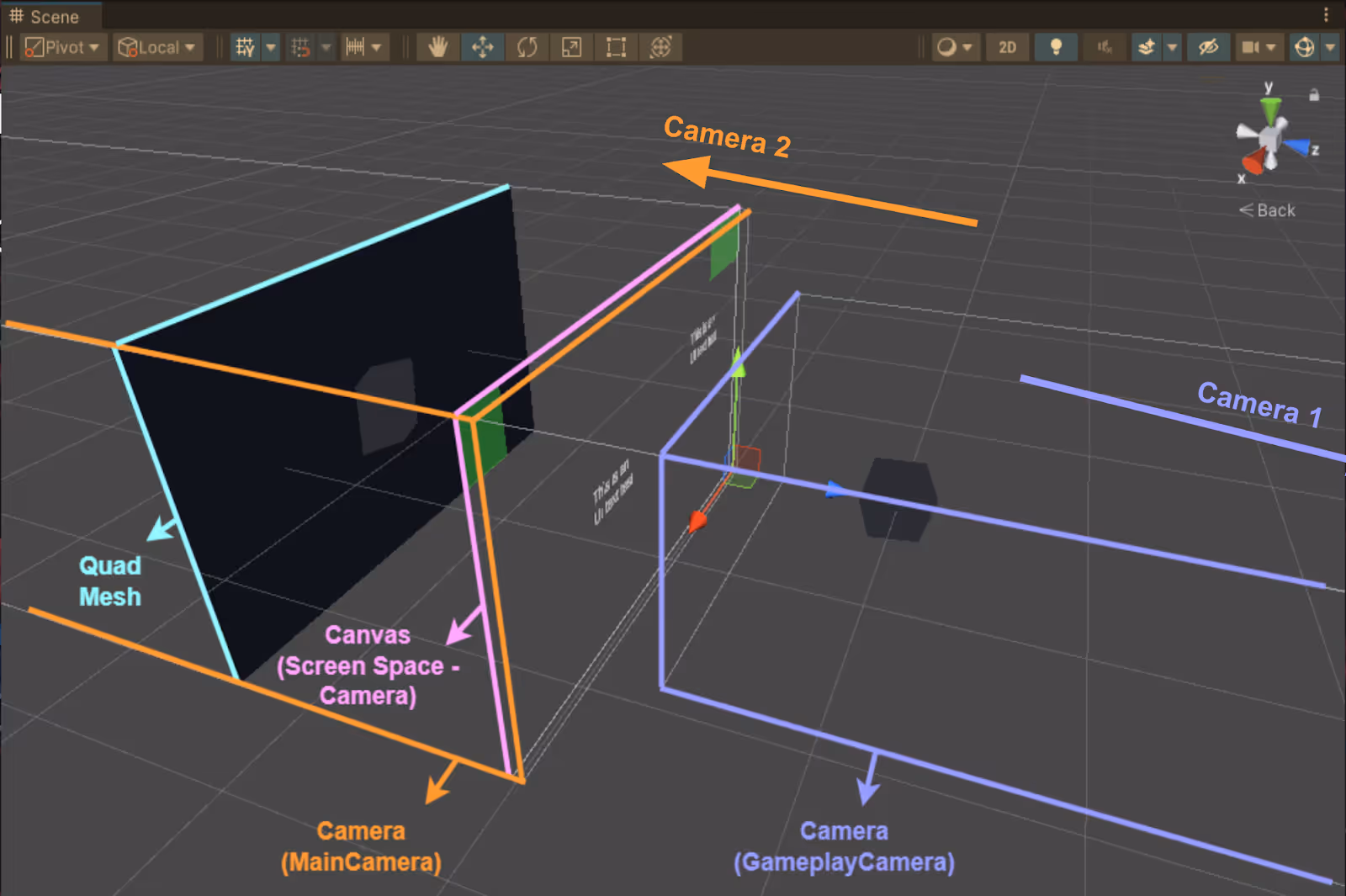Toggle grid snapping magnet icon
Viewport: 1346px width, 896px height.
pos(300,47)
